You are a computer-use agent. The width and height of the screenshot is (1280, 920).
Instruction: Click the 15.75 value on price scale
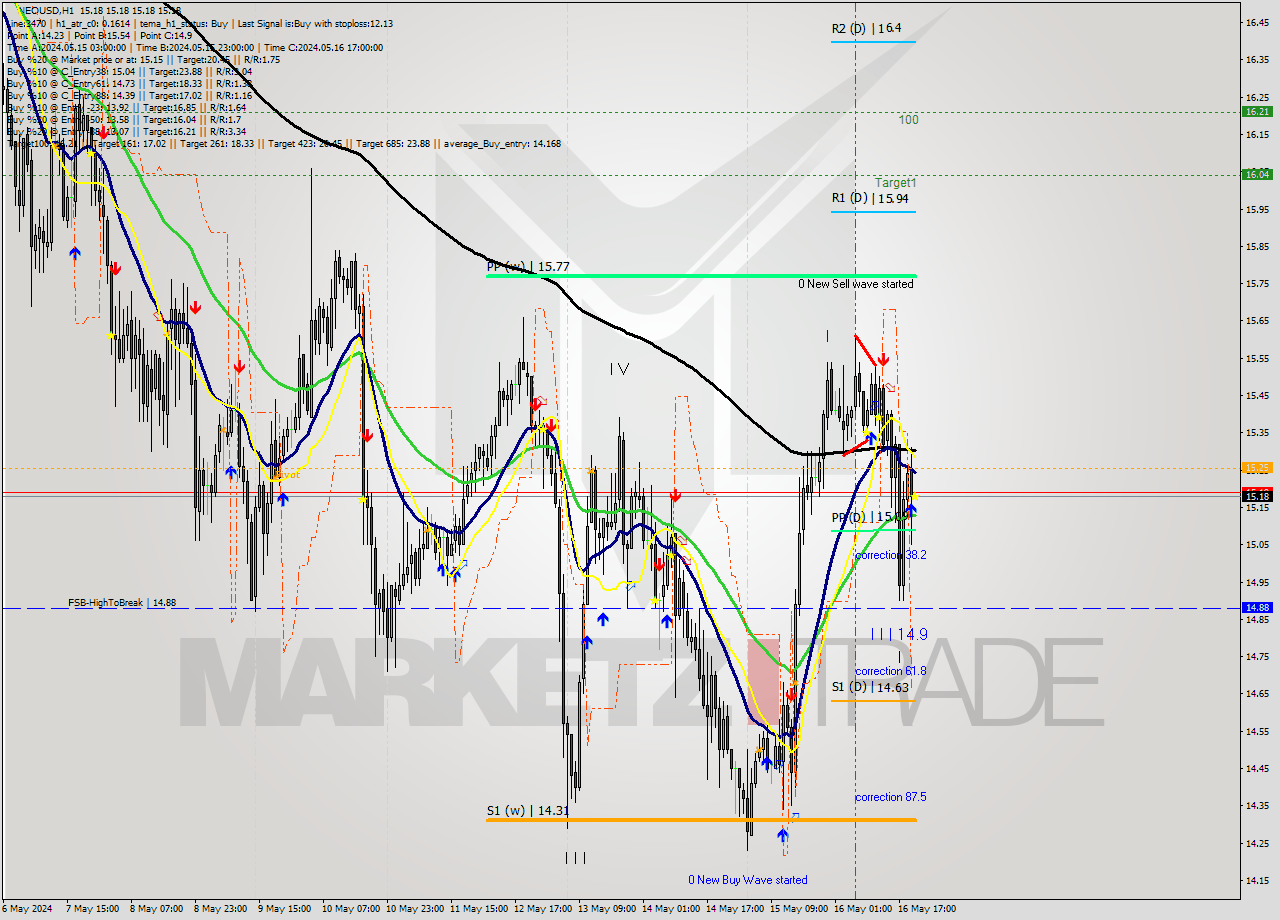point(1256,284)
